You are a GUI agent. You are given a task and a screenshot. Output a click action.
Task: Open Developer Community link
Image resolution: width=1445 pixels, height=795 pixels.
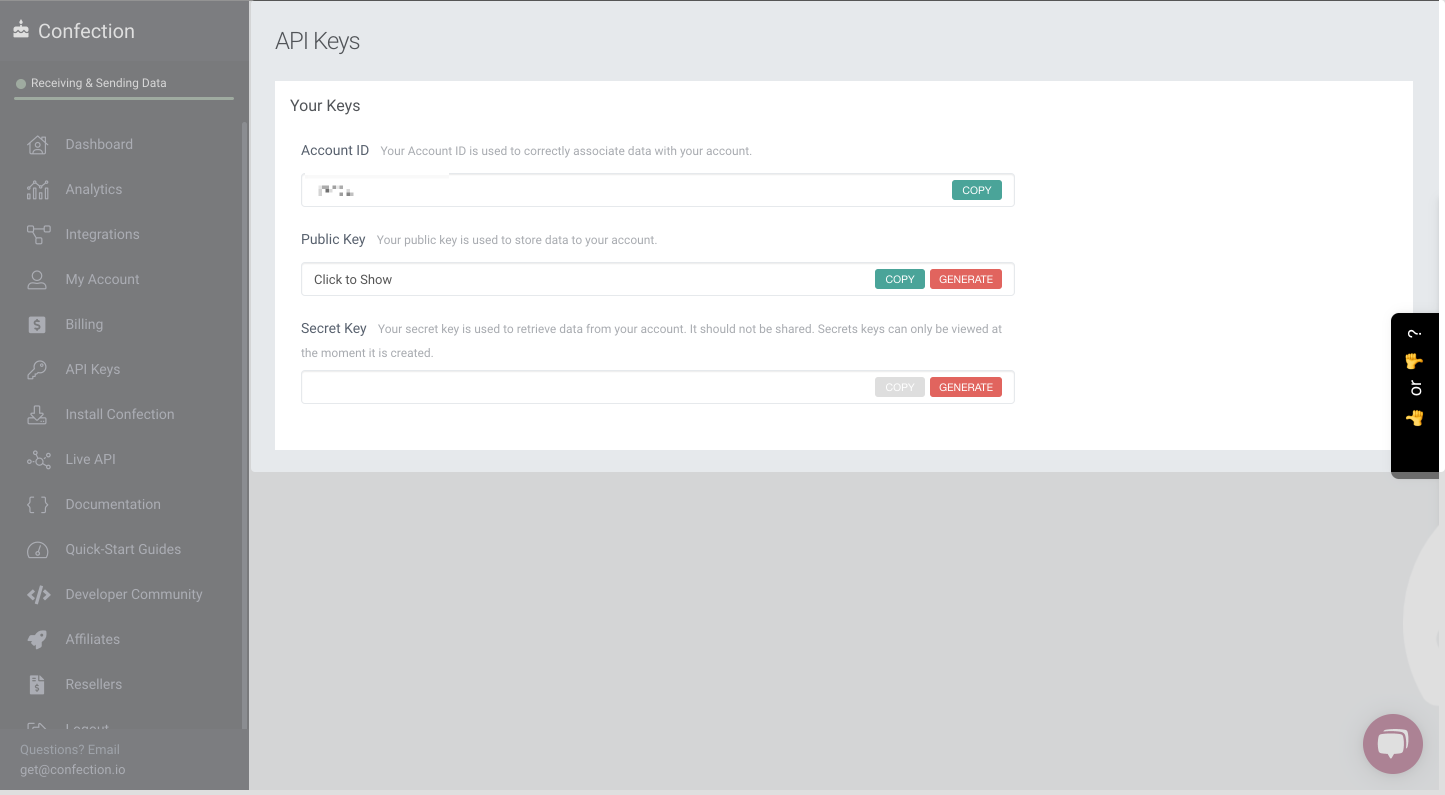pyautogui.click(x=133, y=595)
